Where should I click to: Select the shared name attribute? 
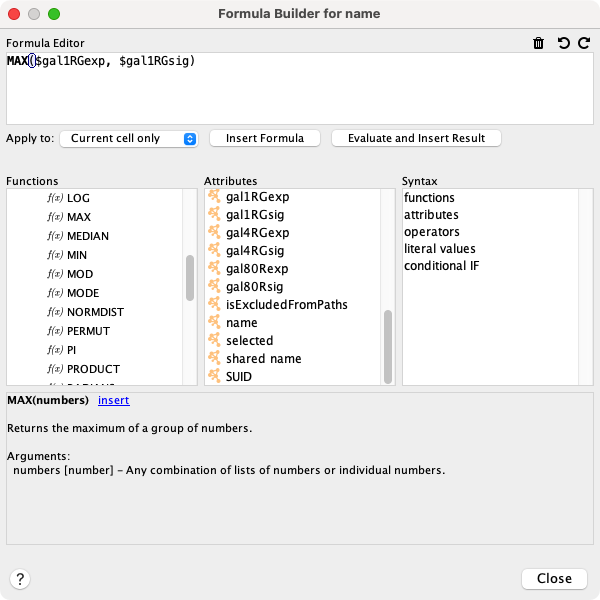pyautogui.click(x=263, y=359)
